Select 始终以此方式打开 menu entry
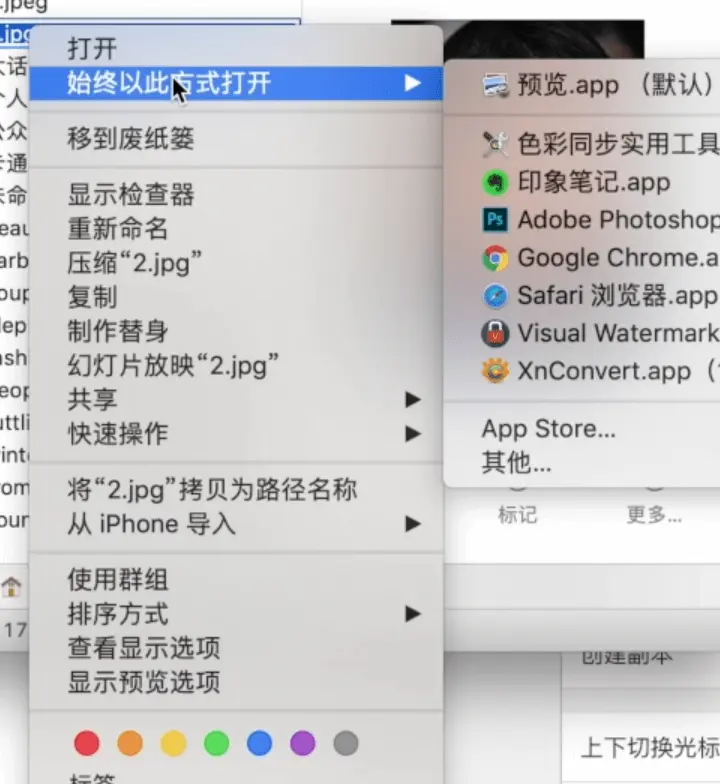This screenshot has height=784, width=720. 236,83
